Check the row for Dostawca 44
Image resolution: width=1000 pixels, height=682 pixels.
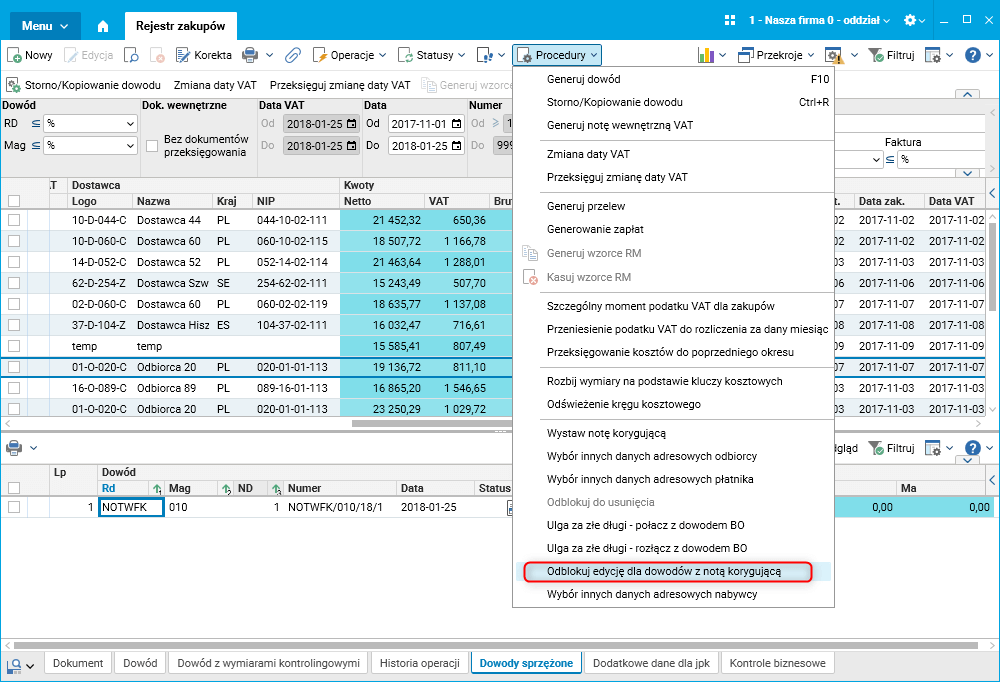(14, 220)
